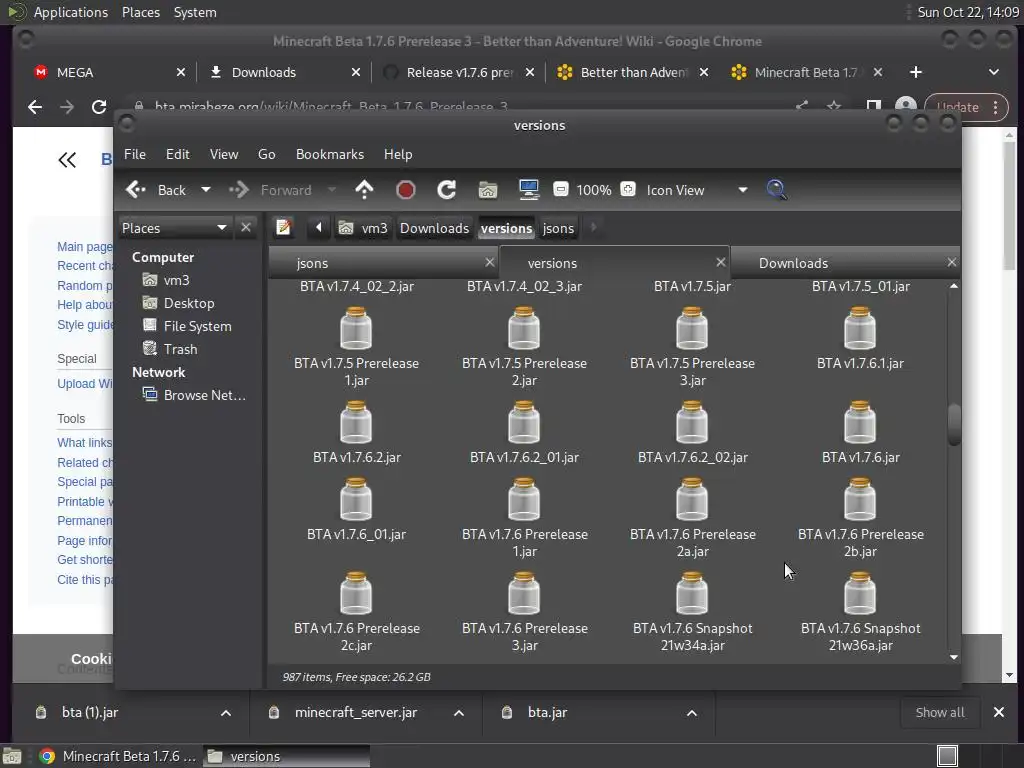Select BTA v1.7.6.jar jar icon
Image resolution: width=1024 pixels, height=768 pixels.
859,423
